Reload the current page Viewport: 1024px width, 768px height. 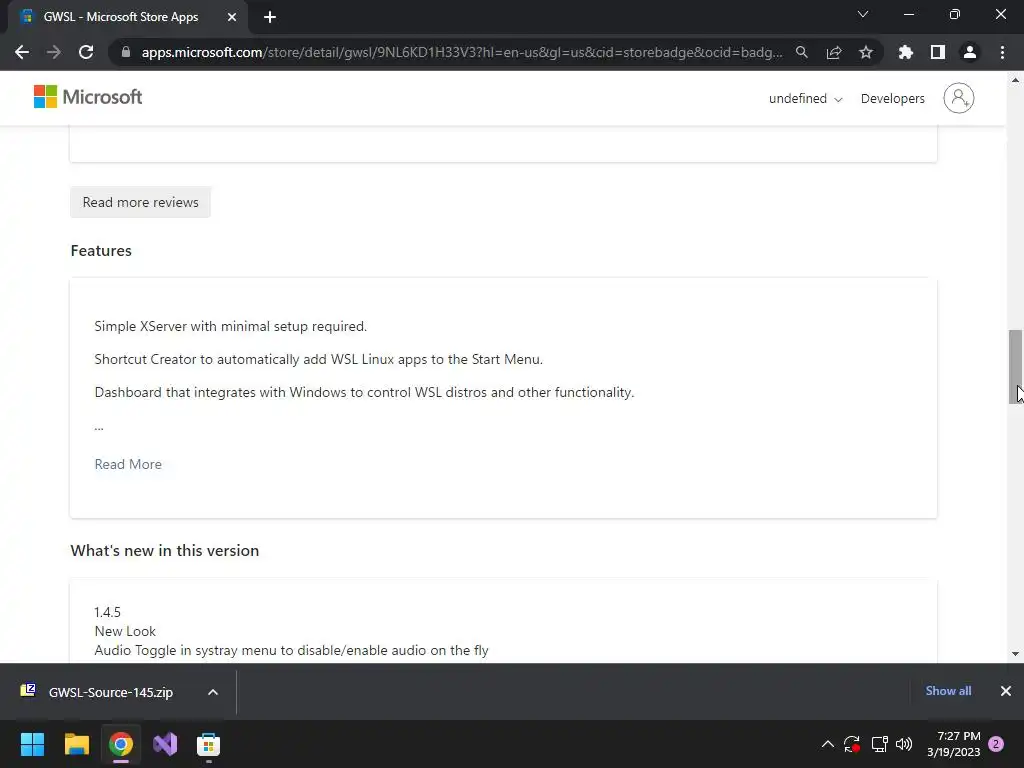click(x=86, y=52)
